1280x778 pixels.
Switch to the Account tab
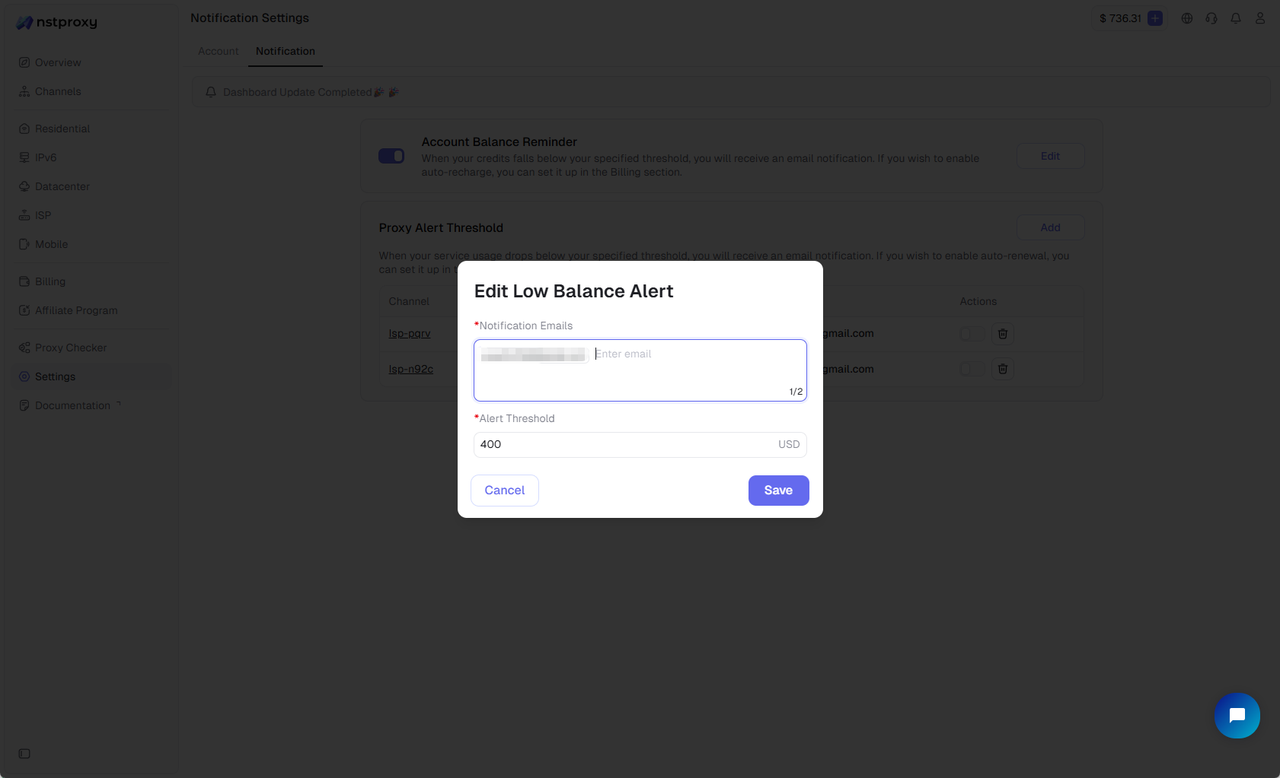click(x=218, y=51)
